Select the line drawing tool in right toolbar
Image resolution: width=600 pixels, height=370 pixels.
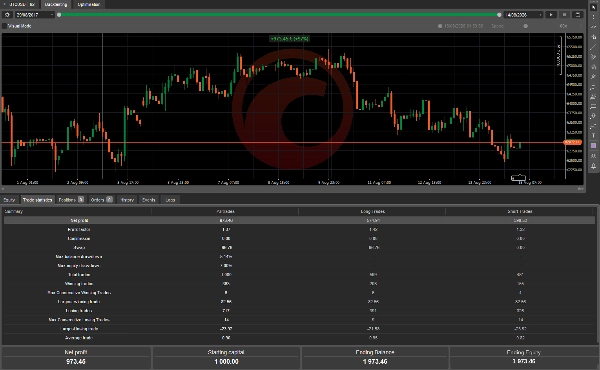[x=593, y=47]
